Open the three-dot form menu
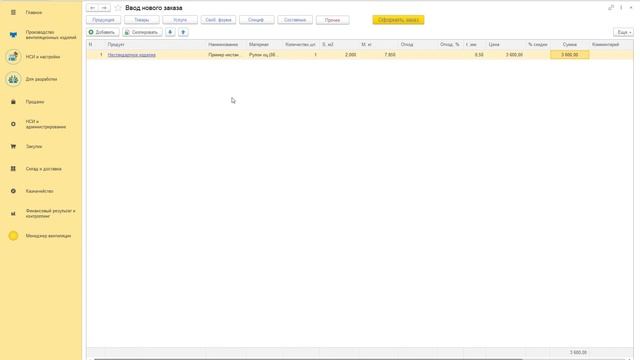 (x=621, y=8)
